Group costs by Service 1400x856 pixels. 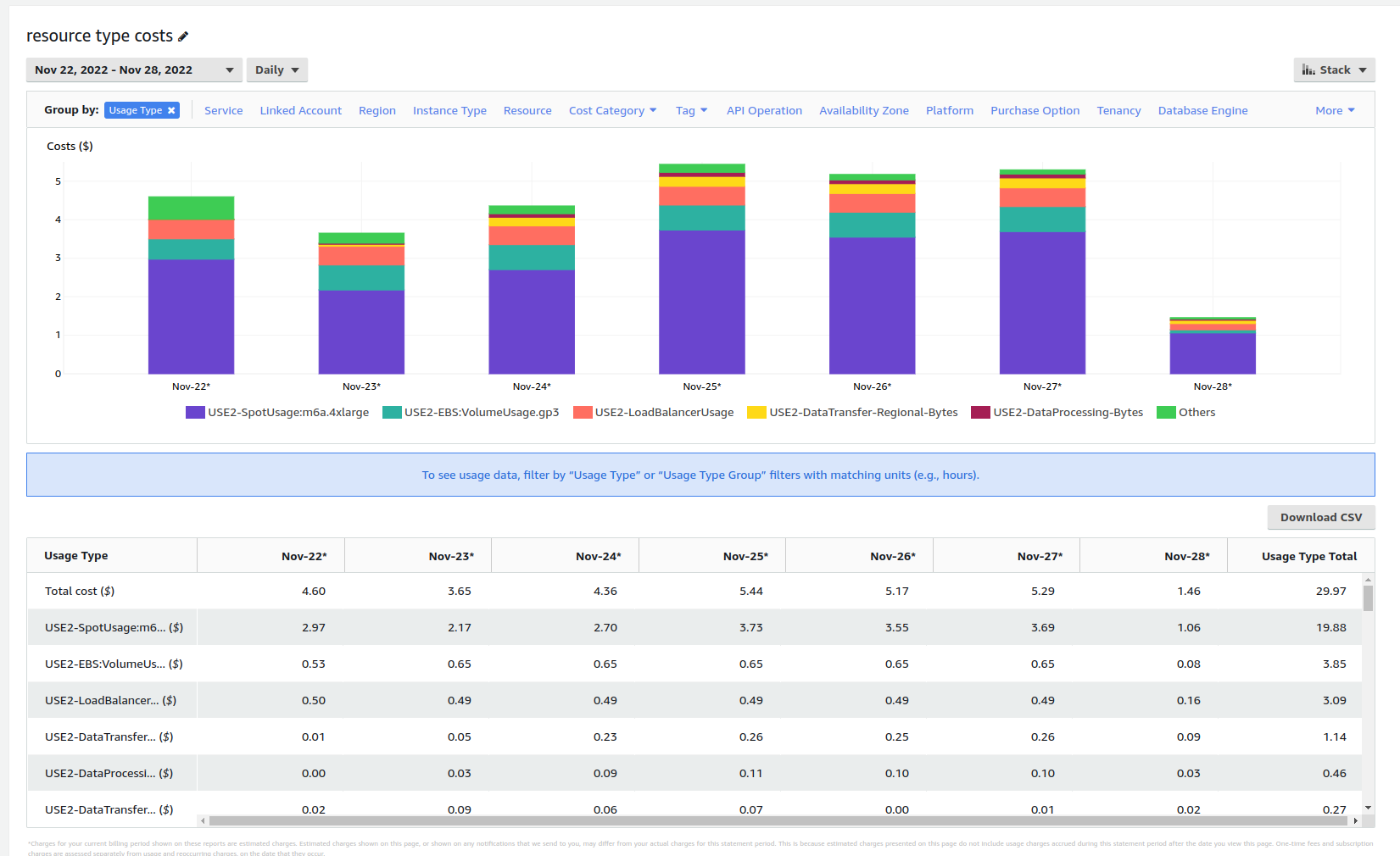223,111
